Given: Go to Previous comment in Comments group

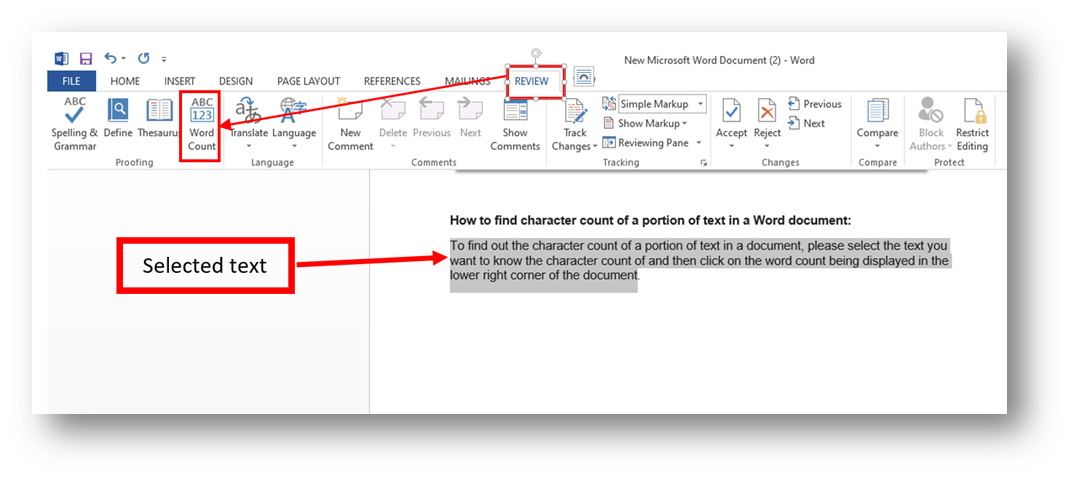Looking at the screenshot, I should click(x=431, y=118).
